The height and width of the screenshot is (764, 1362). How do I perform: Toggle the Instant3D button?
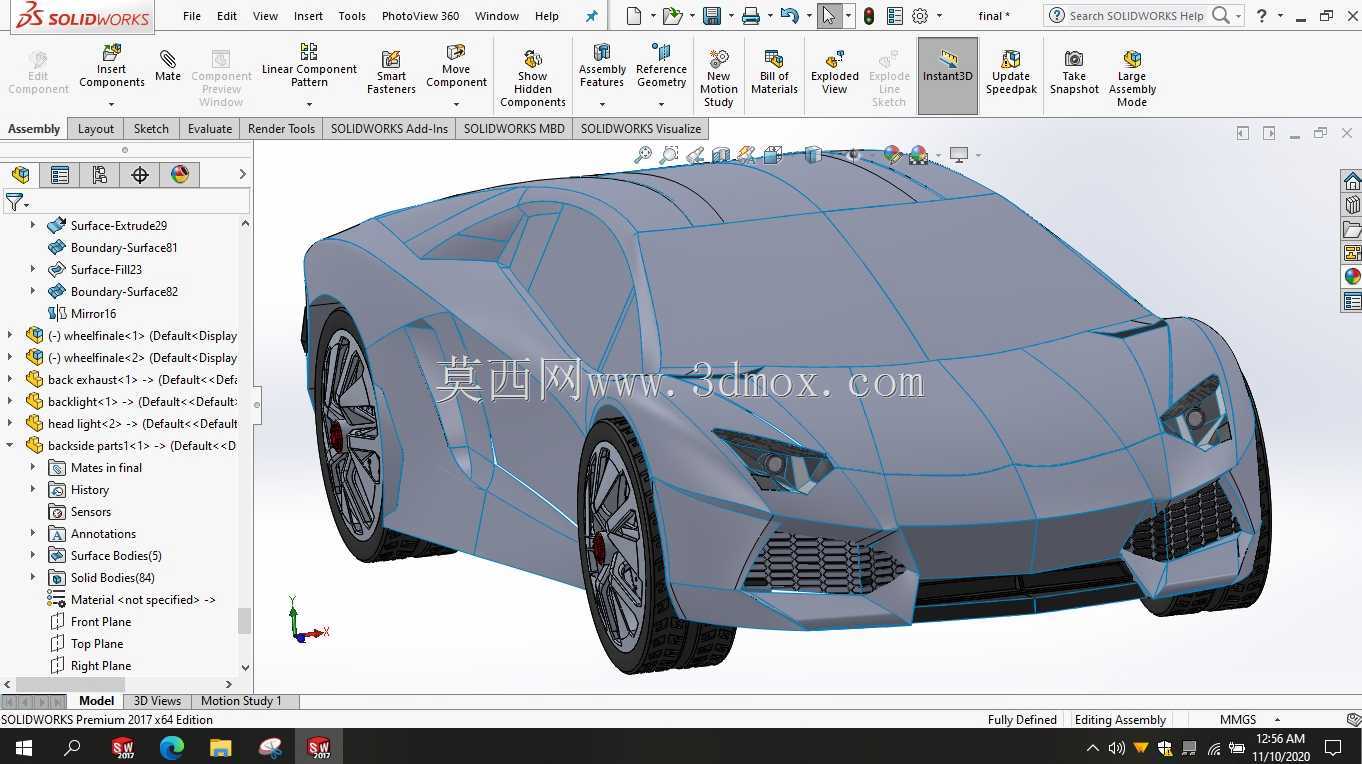point(948,77)
